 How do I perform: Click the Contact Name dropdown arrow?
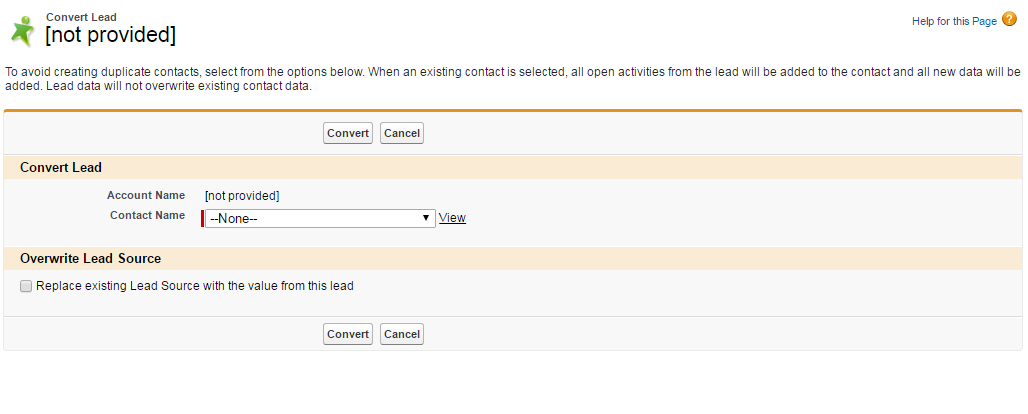426,218
